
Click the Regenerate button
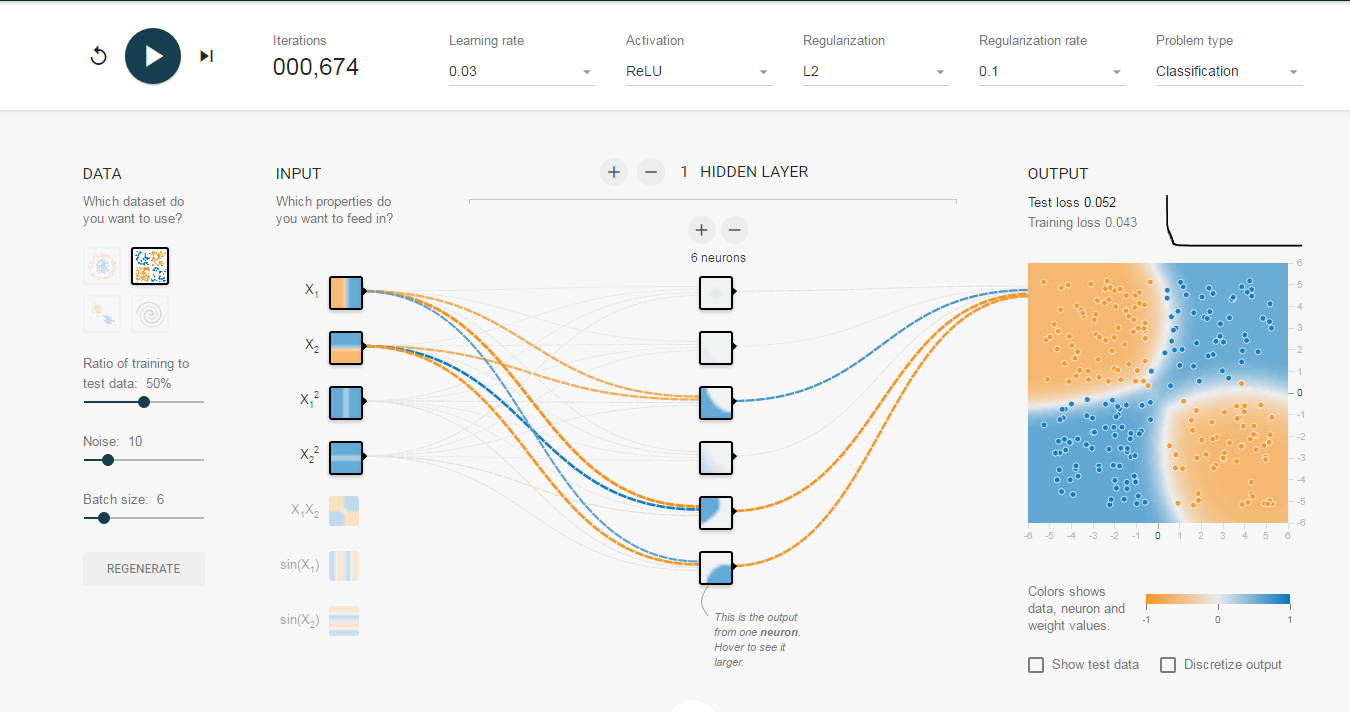coord(144,569)
